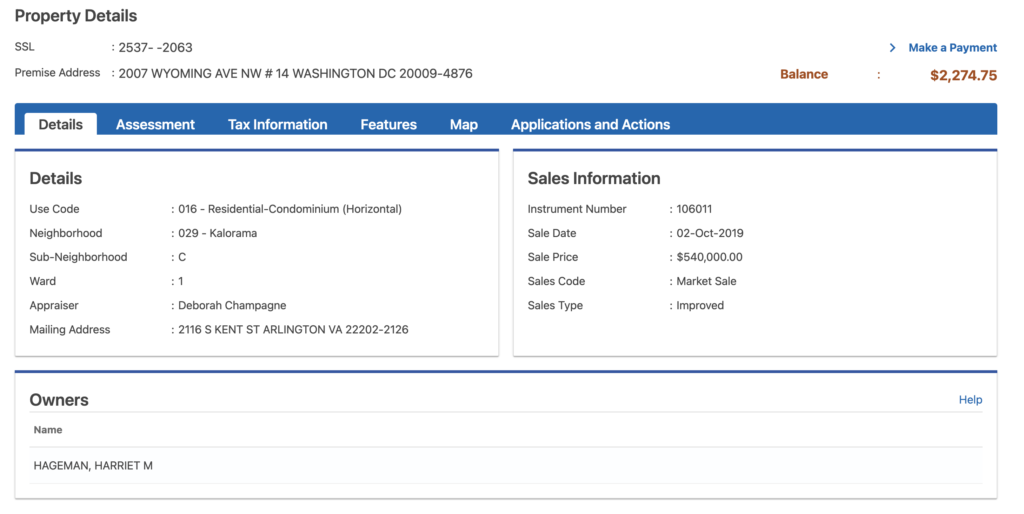This screenshot has width=1024, height=514.
Task: Go to the Features tab
Action: [x=388, y=125]
